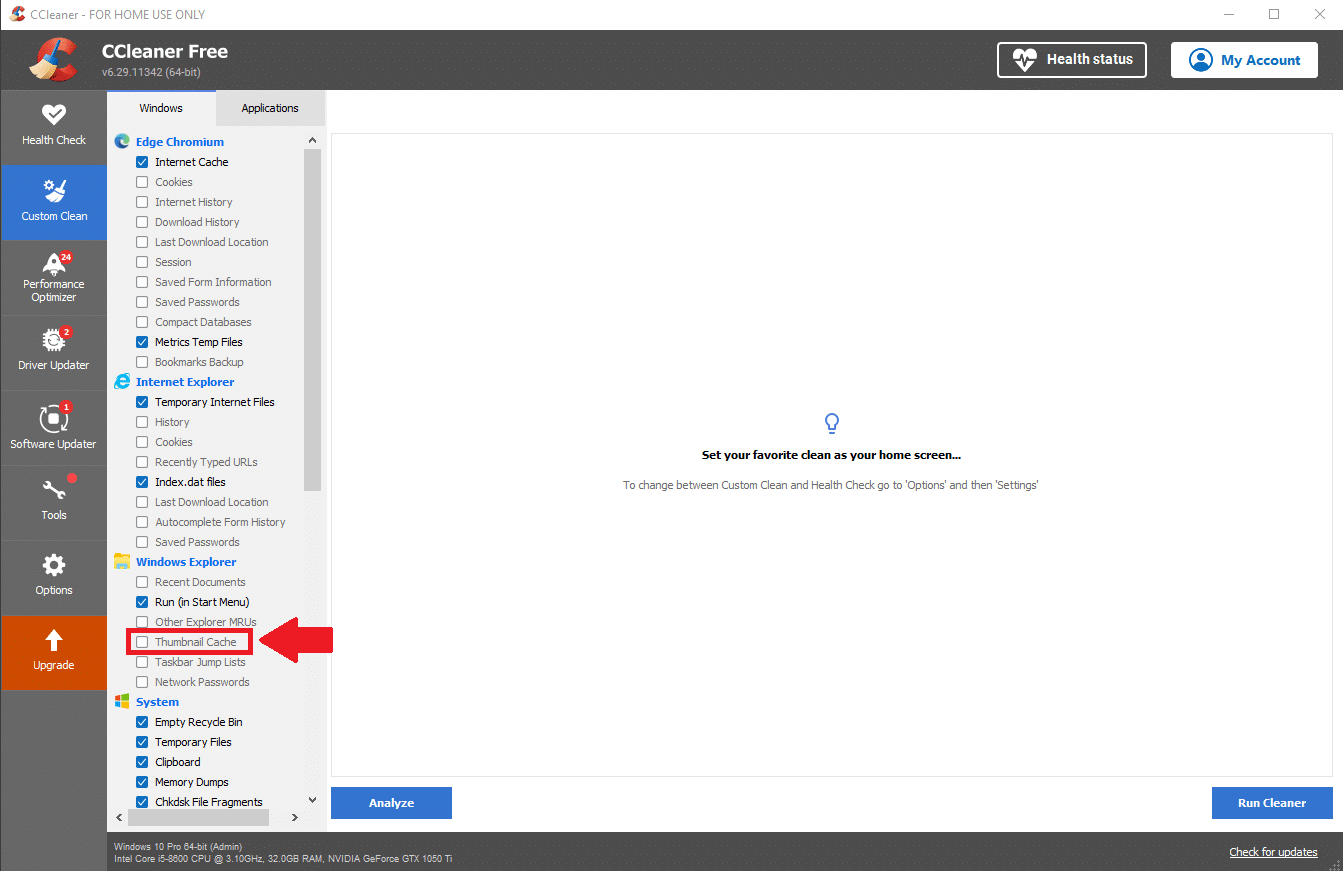Uncheck the Clipboard checkbox
This screenshot has width=1343, height=871.
click(x=142, y=762)
